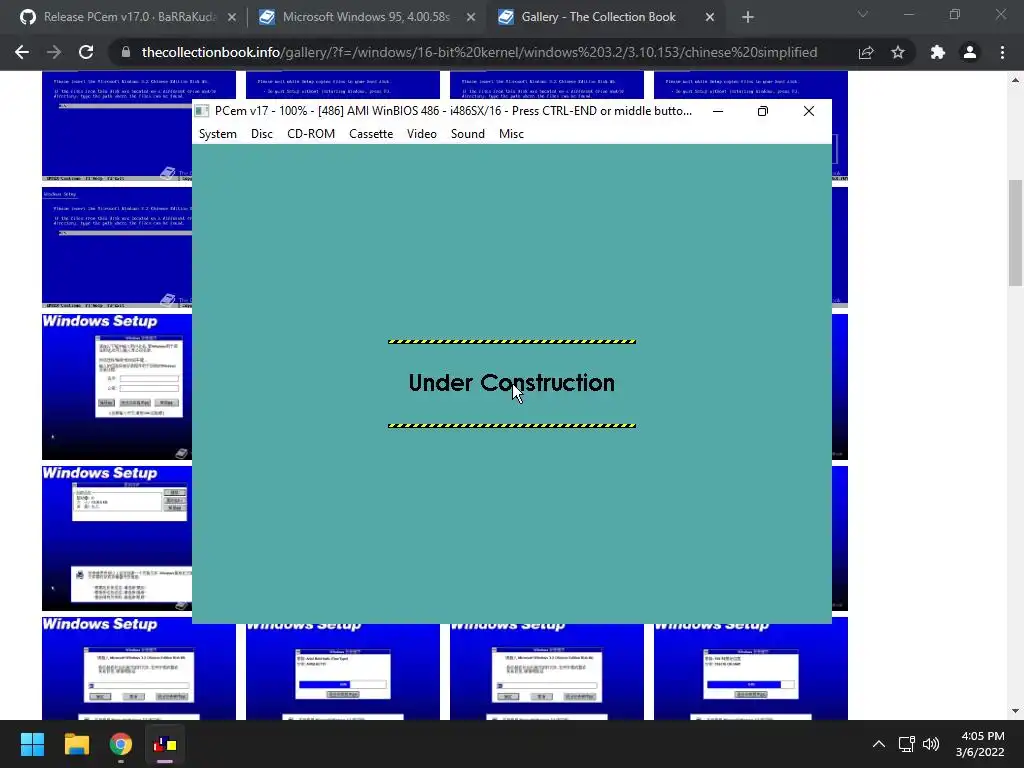Open the Misc menu in PCem

pyautogui.click(x=511, y=134)
